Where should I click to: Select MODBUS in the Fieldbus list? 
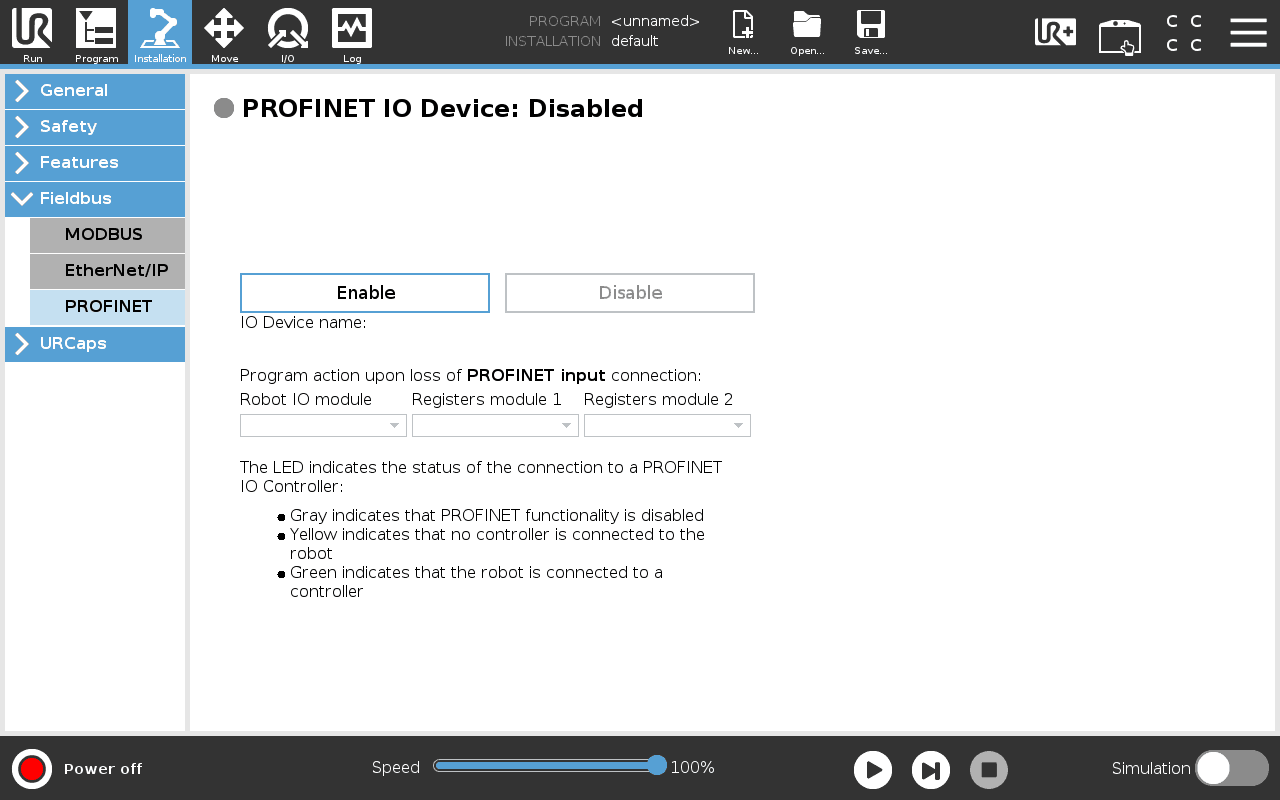107,235
